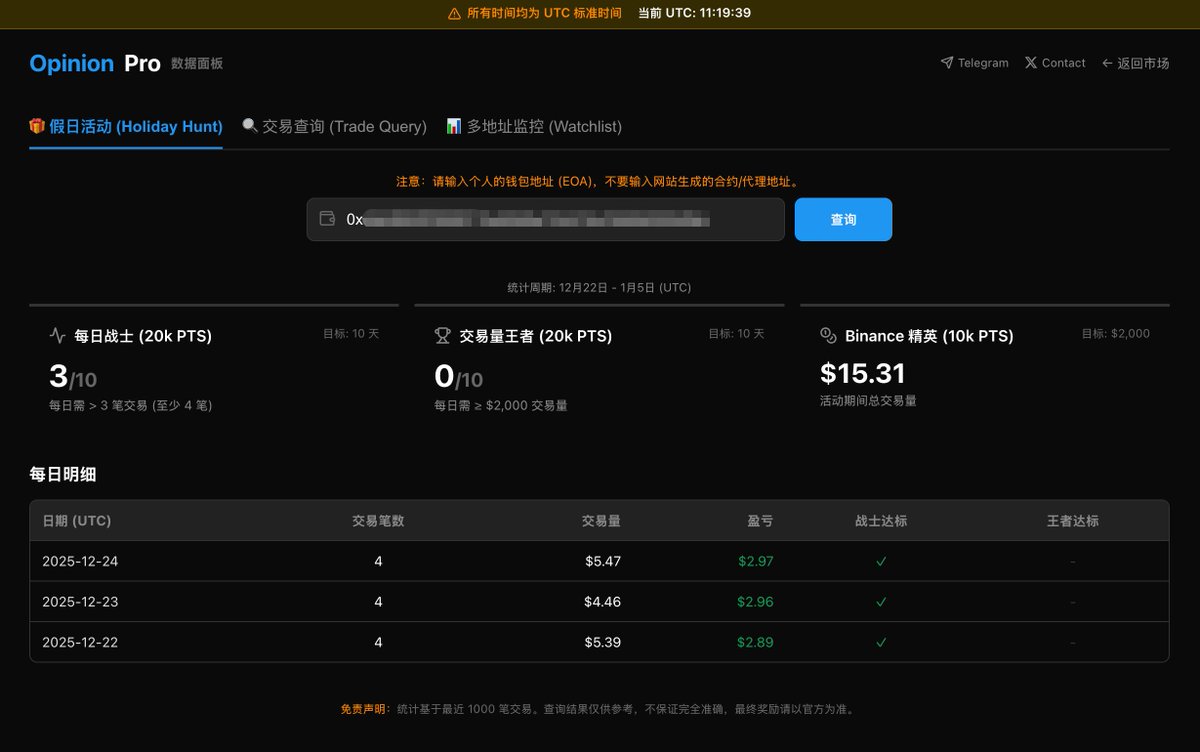Screen dimensions: 1200x752
Task: Select the 2025-12-23 date cell
Action: (80, 602)
